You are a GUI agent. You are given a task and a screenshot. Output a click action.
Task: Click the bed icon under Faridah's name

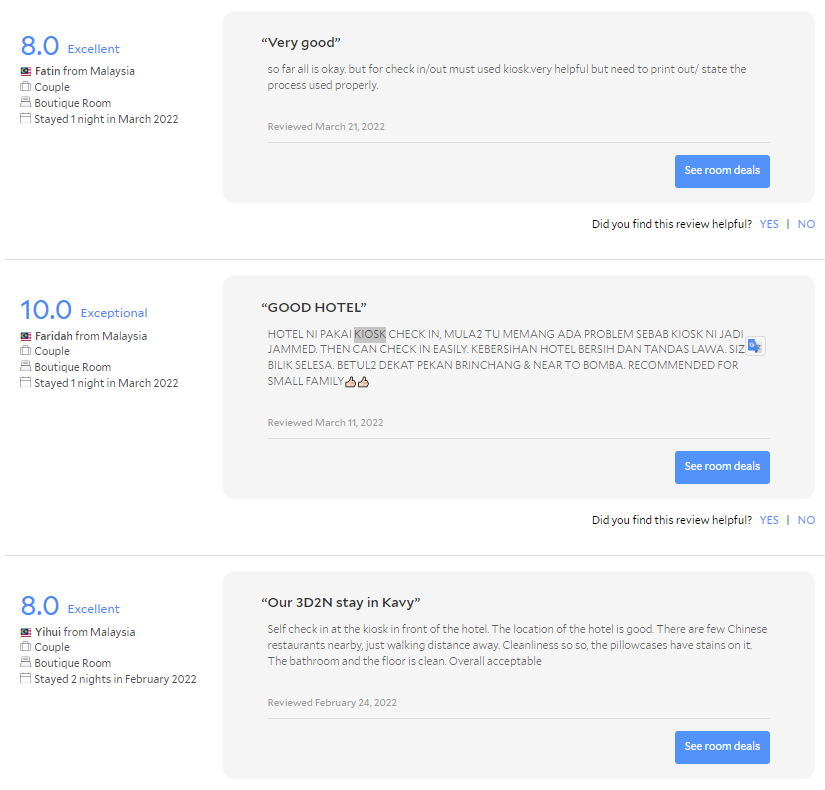point(26,367)
